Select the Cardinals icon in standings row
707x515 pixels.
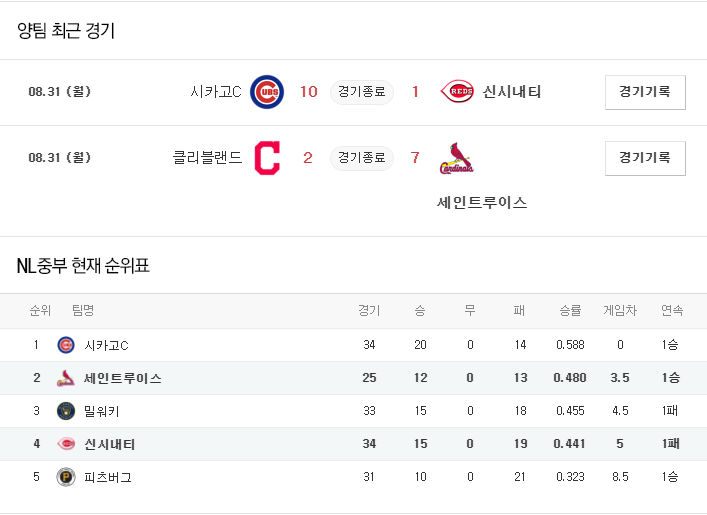tap(66, 378)
